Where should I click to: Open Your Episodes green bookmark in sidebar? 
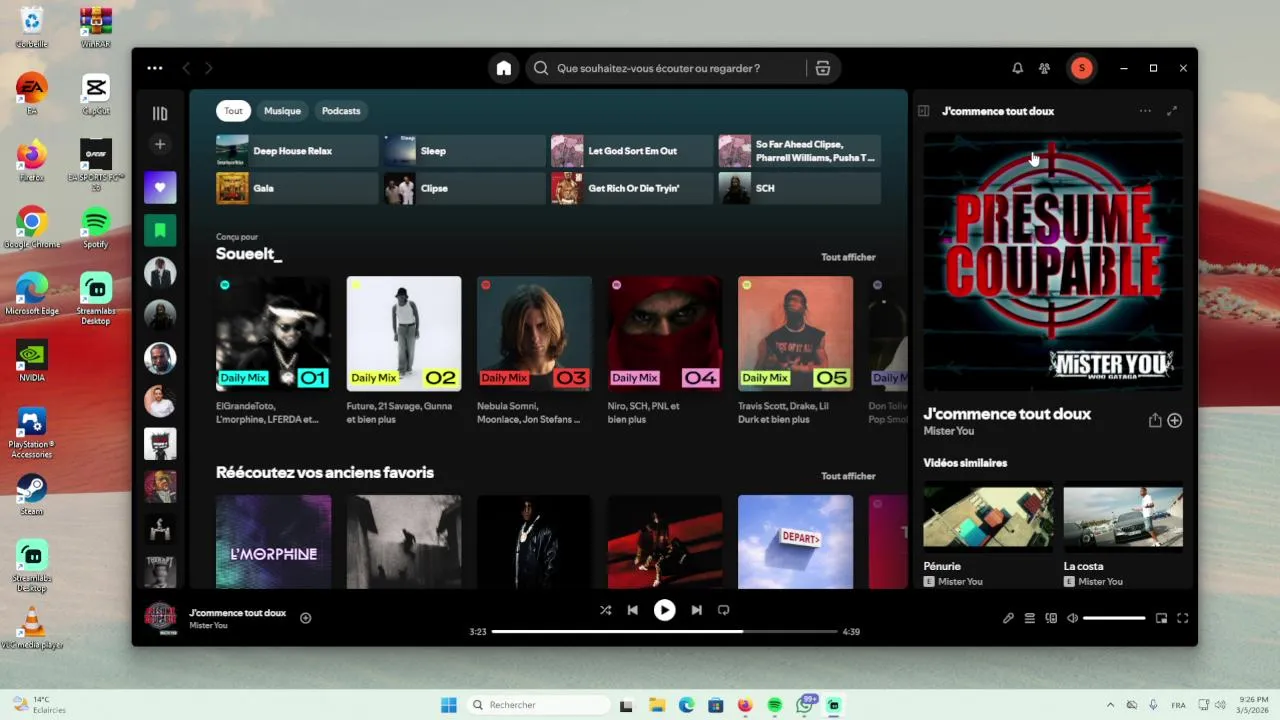click(160, 230)
